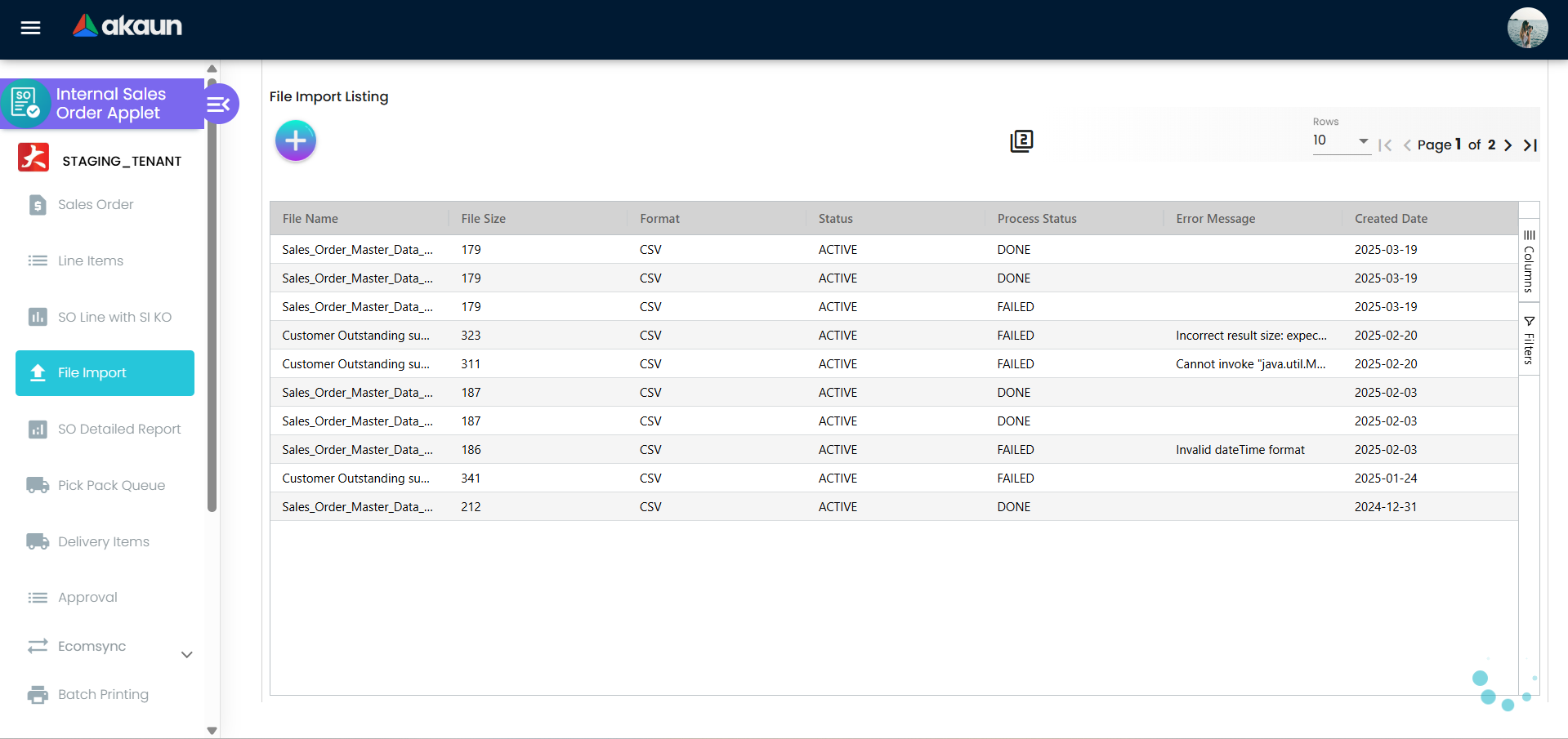The height and width of the screenshot is (739, 1568).
Task: Jump to the last page icon
Action: coord(1530,145)
